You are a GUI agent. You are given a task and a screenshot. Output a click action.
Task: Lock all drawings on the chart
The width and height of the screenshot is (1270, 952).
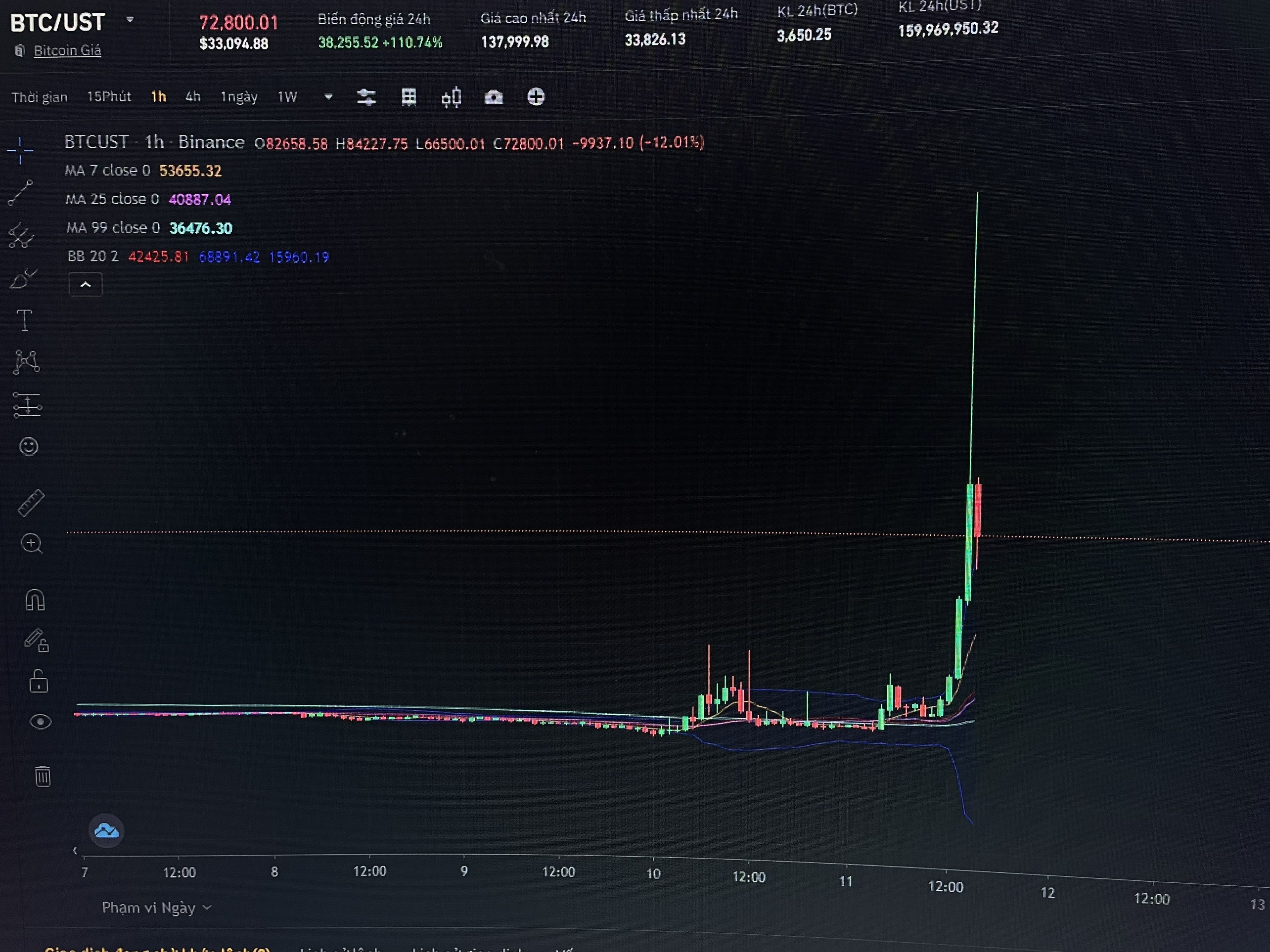click(38, 682)
